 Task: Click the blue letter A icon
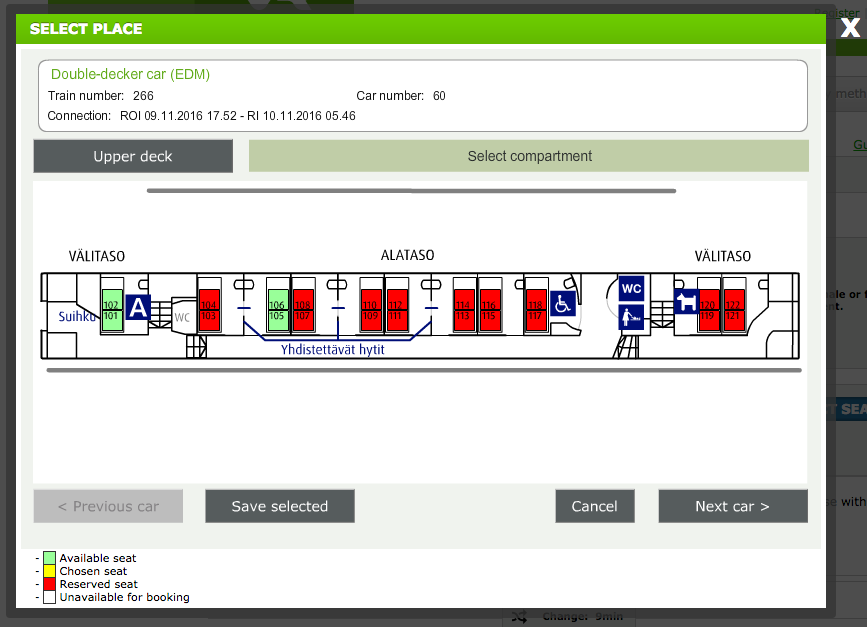pos(138,307)
